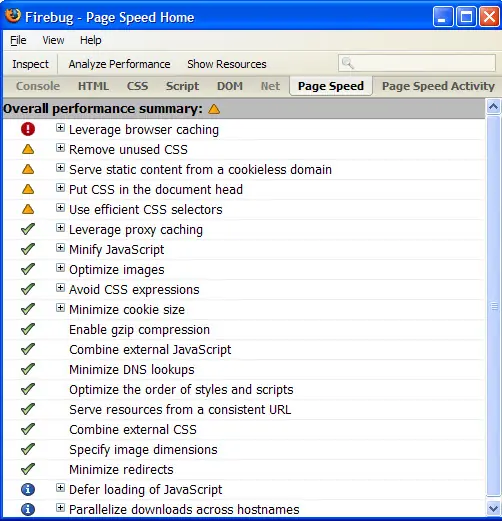Screen dimensions: 502x521
Task: Click the warning triangle next to Remove unused CSS
Action: tap(28, 149)
